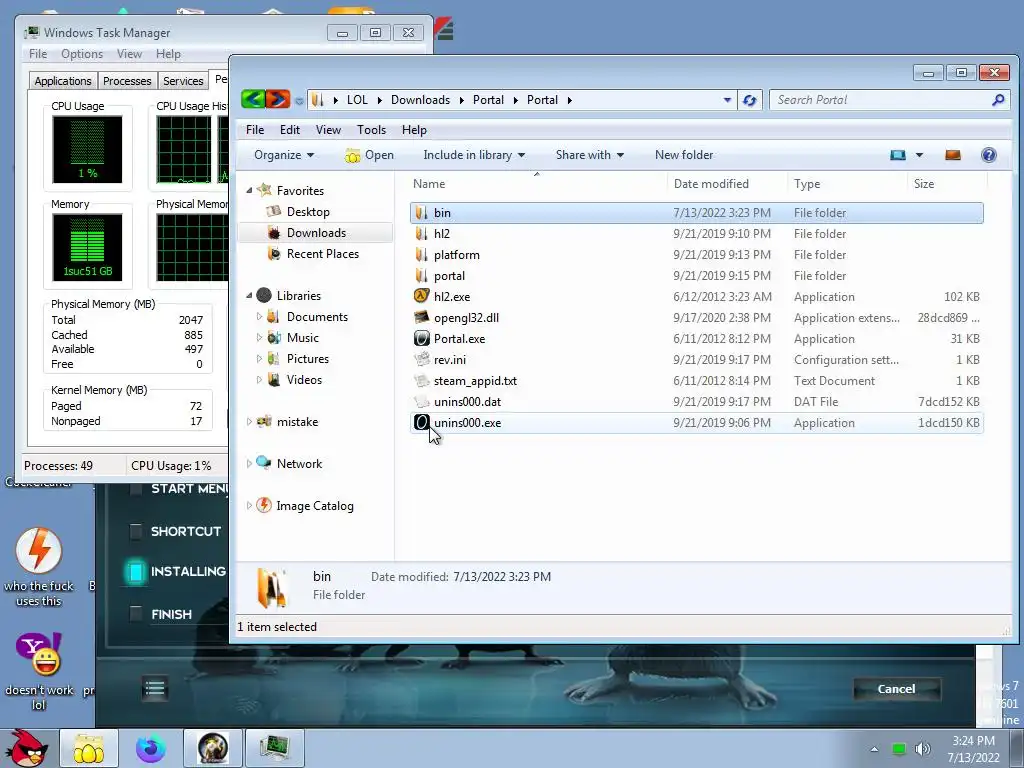Click the volume speaker tray icon
Screen dimensions: 1024x768
[923, 748]
